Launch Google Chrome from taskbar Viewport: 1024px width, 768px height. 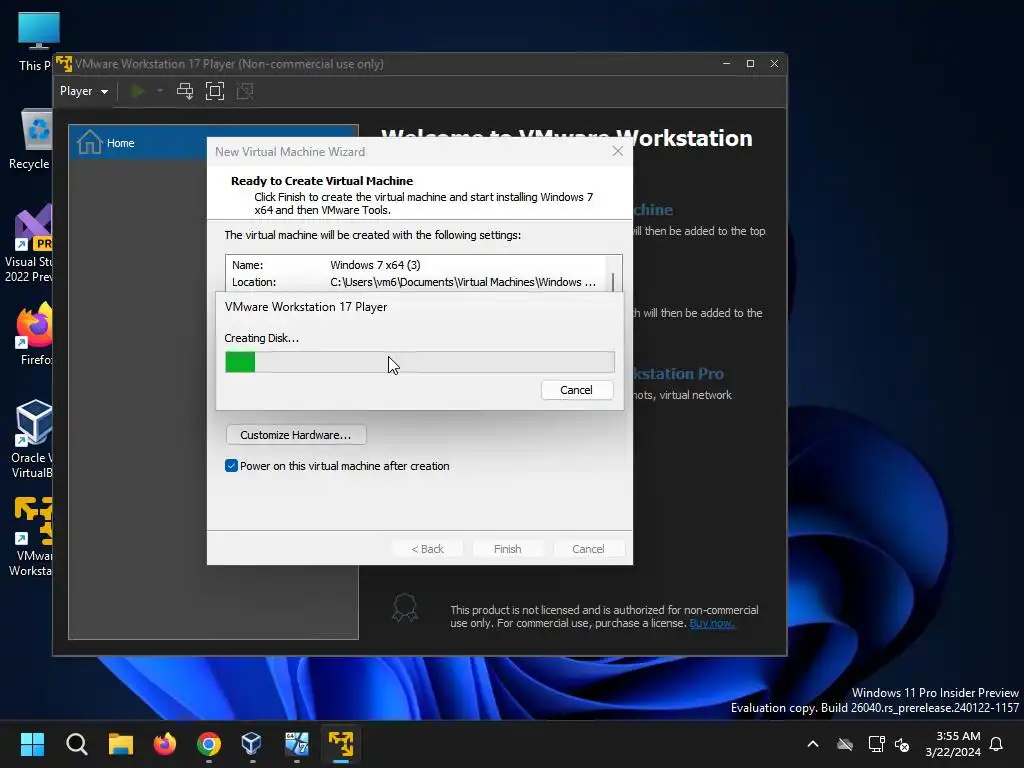209,744
